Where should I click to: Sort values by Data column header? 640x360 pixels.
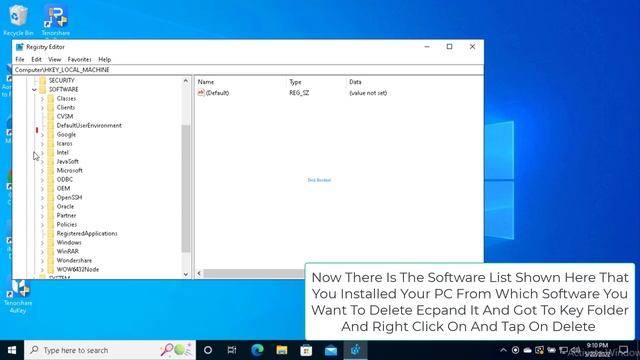(355, 82)
